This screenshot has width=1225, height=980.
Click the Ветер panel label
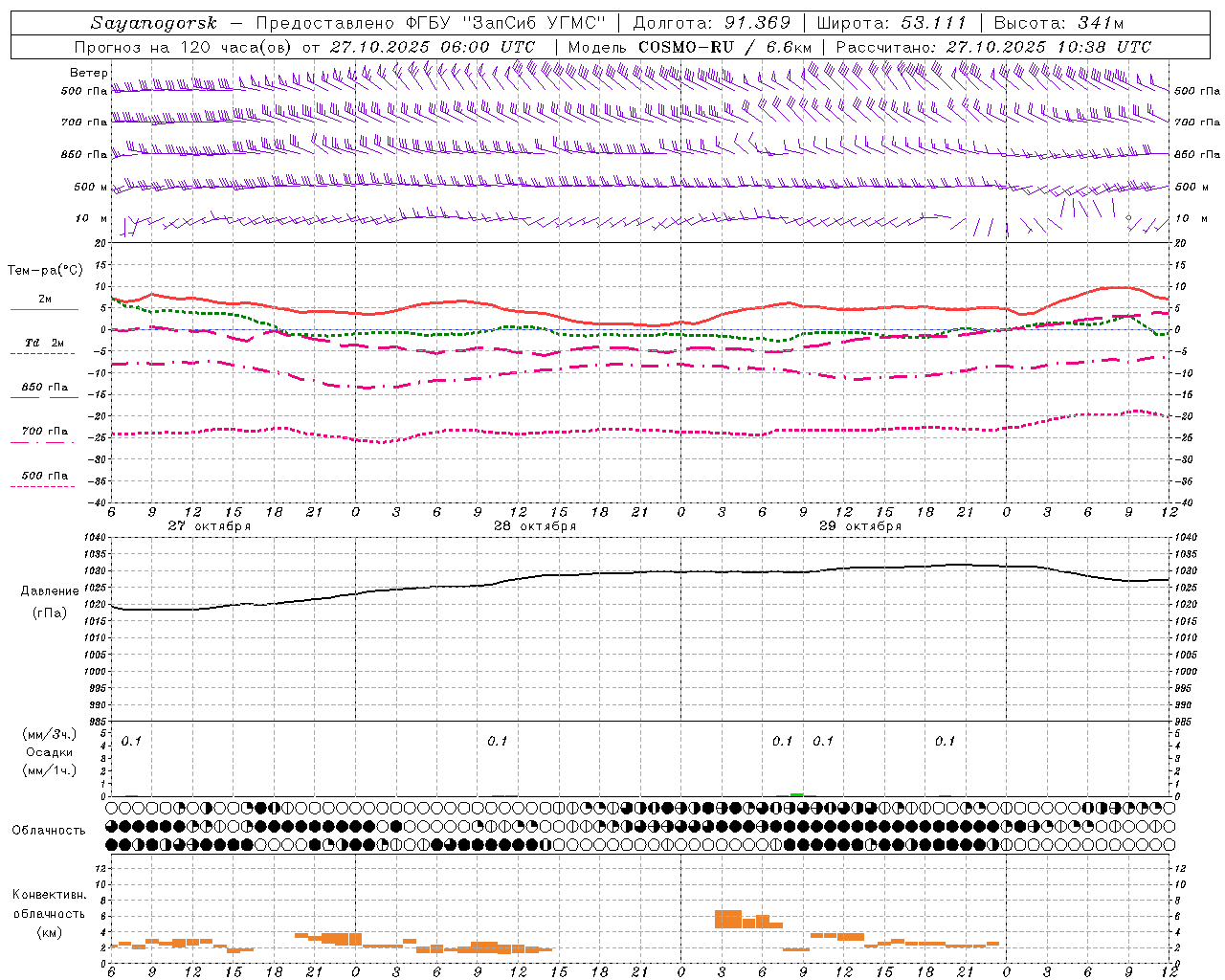[x=89, y=73]
